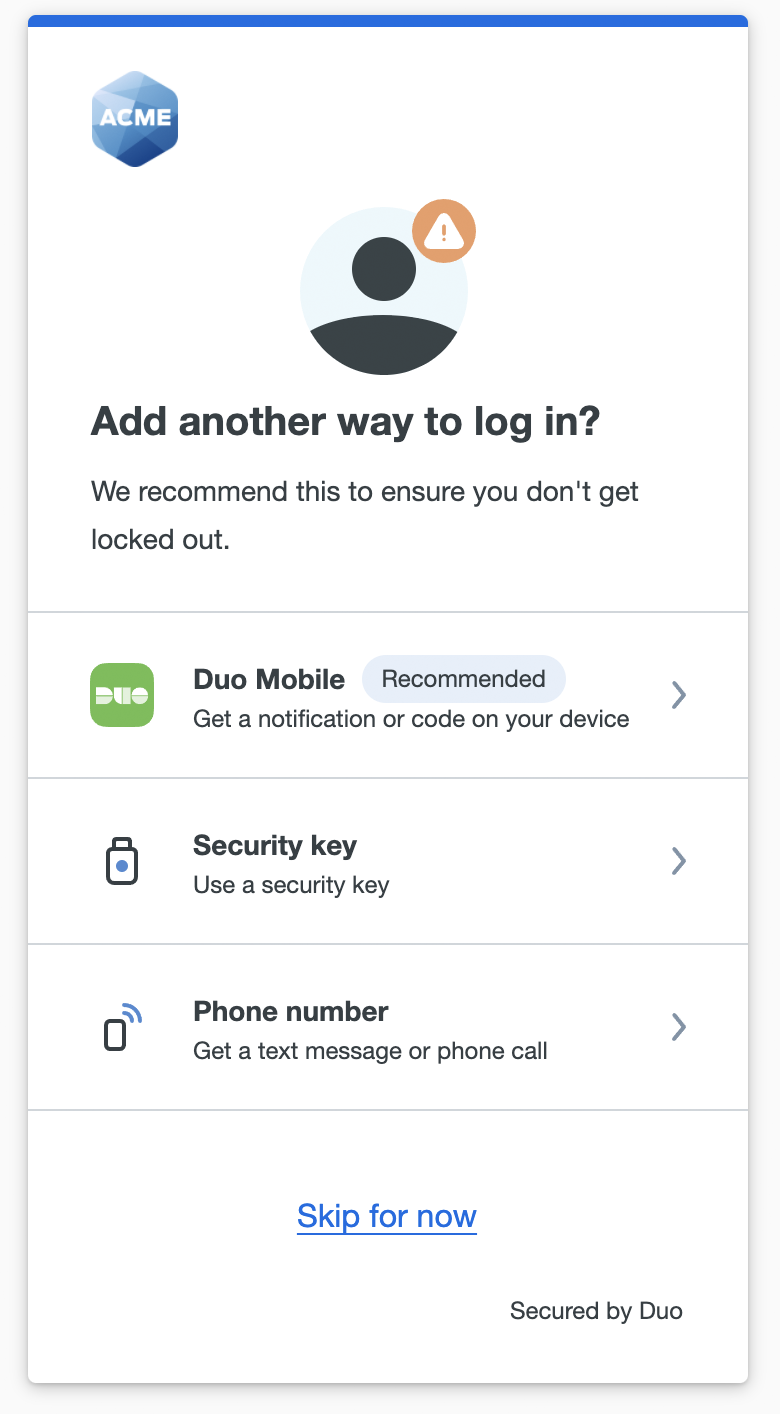Click the phone with signal waves icon
Viewport: 780px width, 1414px height.
click(122, 1027)
